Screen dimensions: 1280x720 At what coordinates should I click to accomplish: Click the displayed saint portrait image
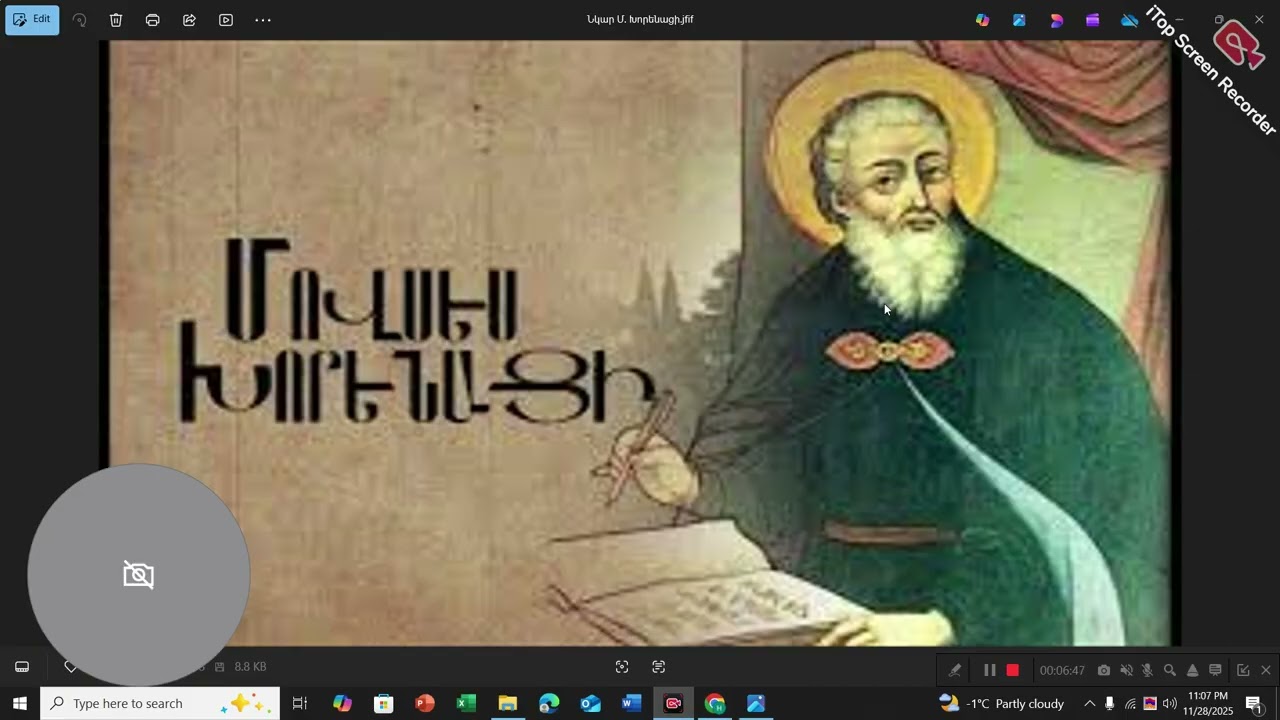point(640,343)
